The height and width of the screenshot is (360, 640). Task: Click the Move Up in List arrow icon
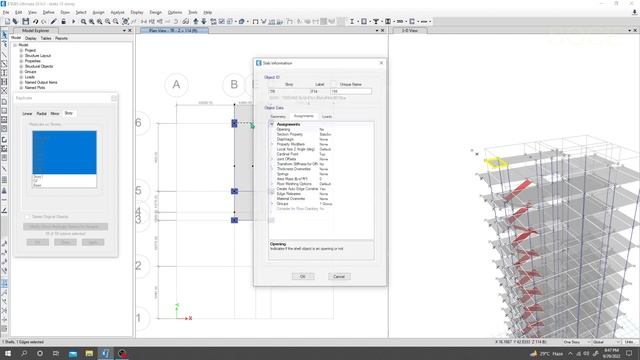pyautogui.click(x=196, y=21)
